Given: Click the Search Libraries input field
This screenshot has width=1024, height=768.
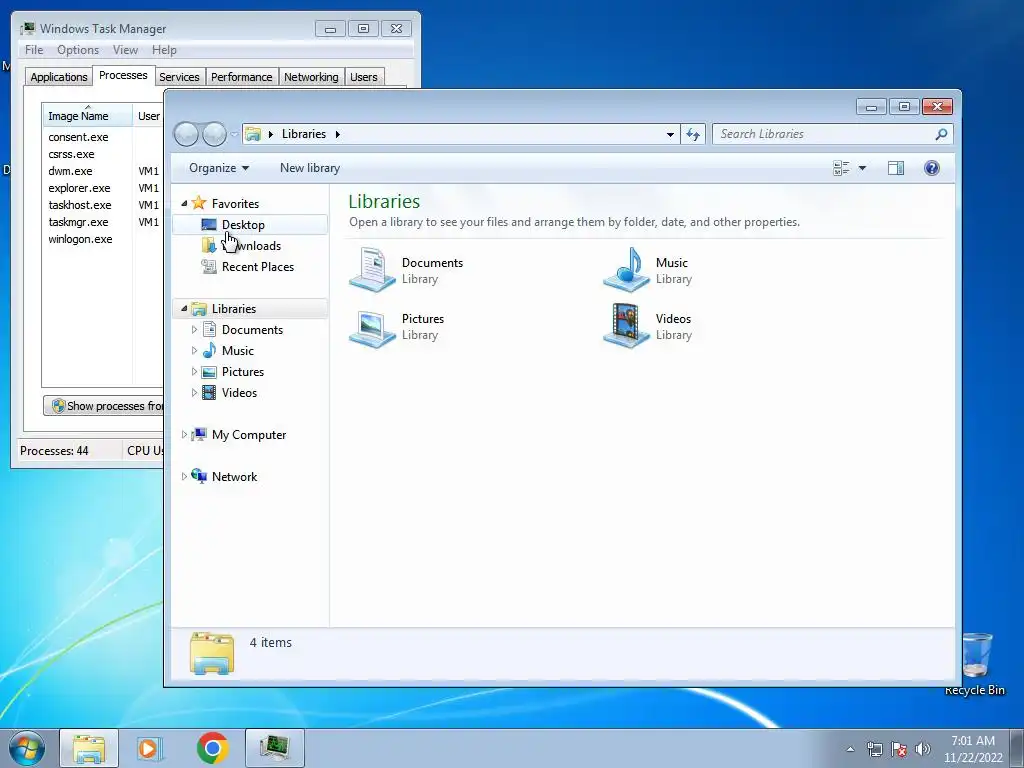Looking at the screenshot, I should (824, 134).
